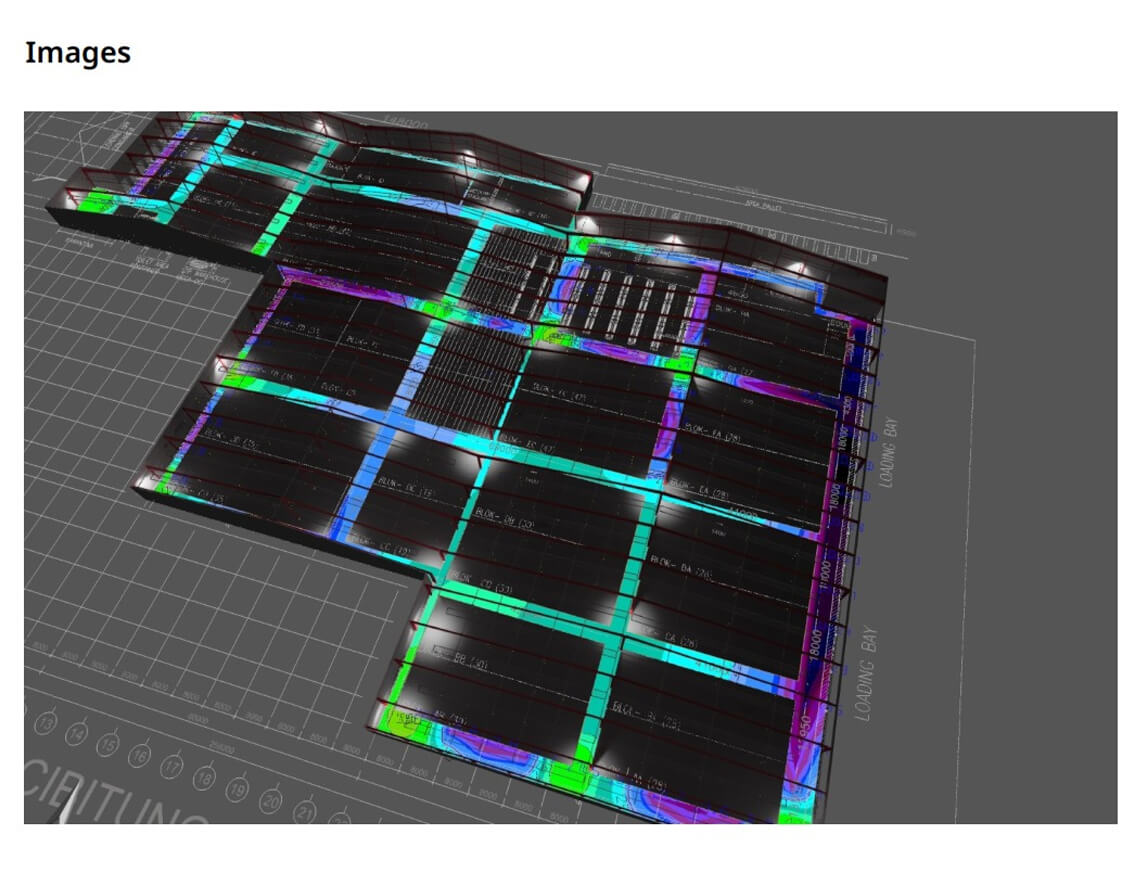Open the warehouse lighting render image

(x=570, y=467)
